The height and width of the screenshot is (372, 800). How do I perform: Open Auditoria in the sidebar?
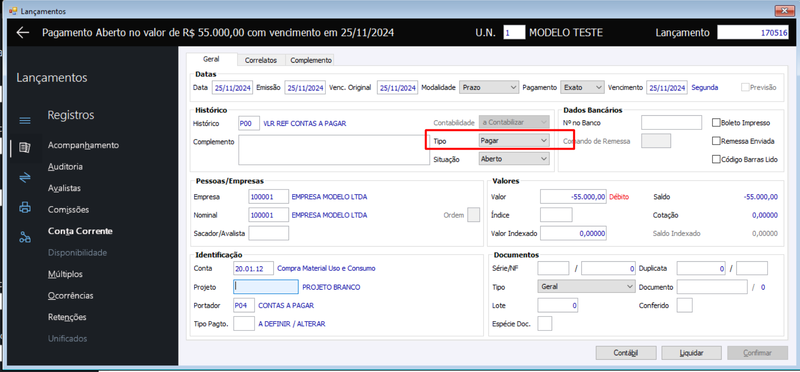65,166
